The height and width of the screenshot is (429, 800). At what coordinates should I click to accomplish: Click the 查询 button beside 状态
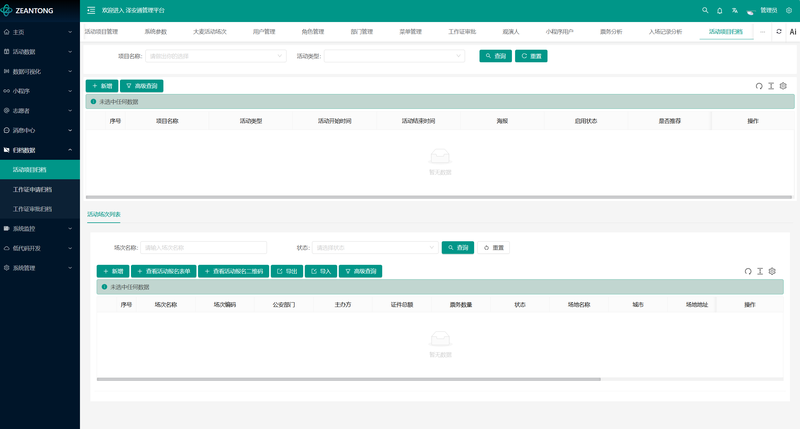[x=458, y=247]
